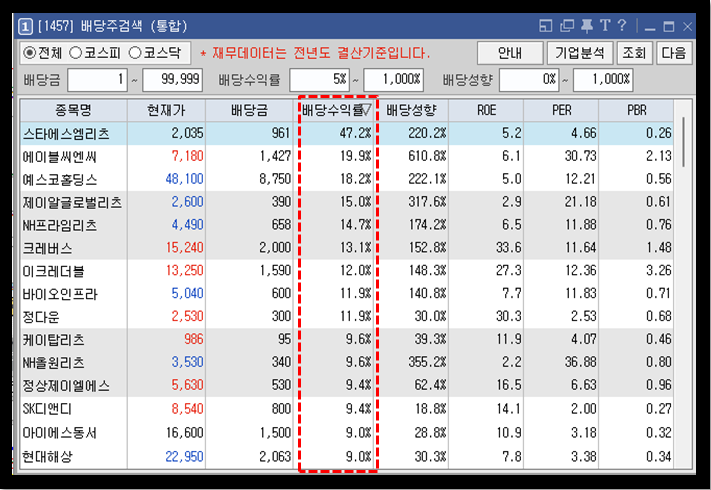Image resolution: width=711 pixels, height=490 pixels.
Task: Open help with the question mark icon
Action: pyautogui.click(x=622, y=25)
